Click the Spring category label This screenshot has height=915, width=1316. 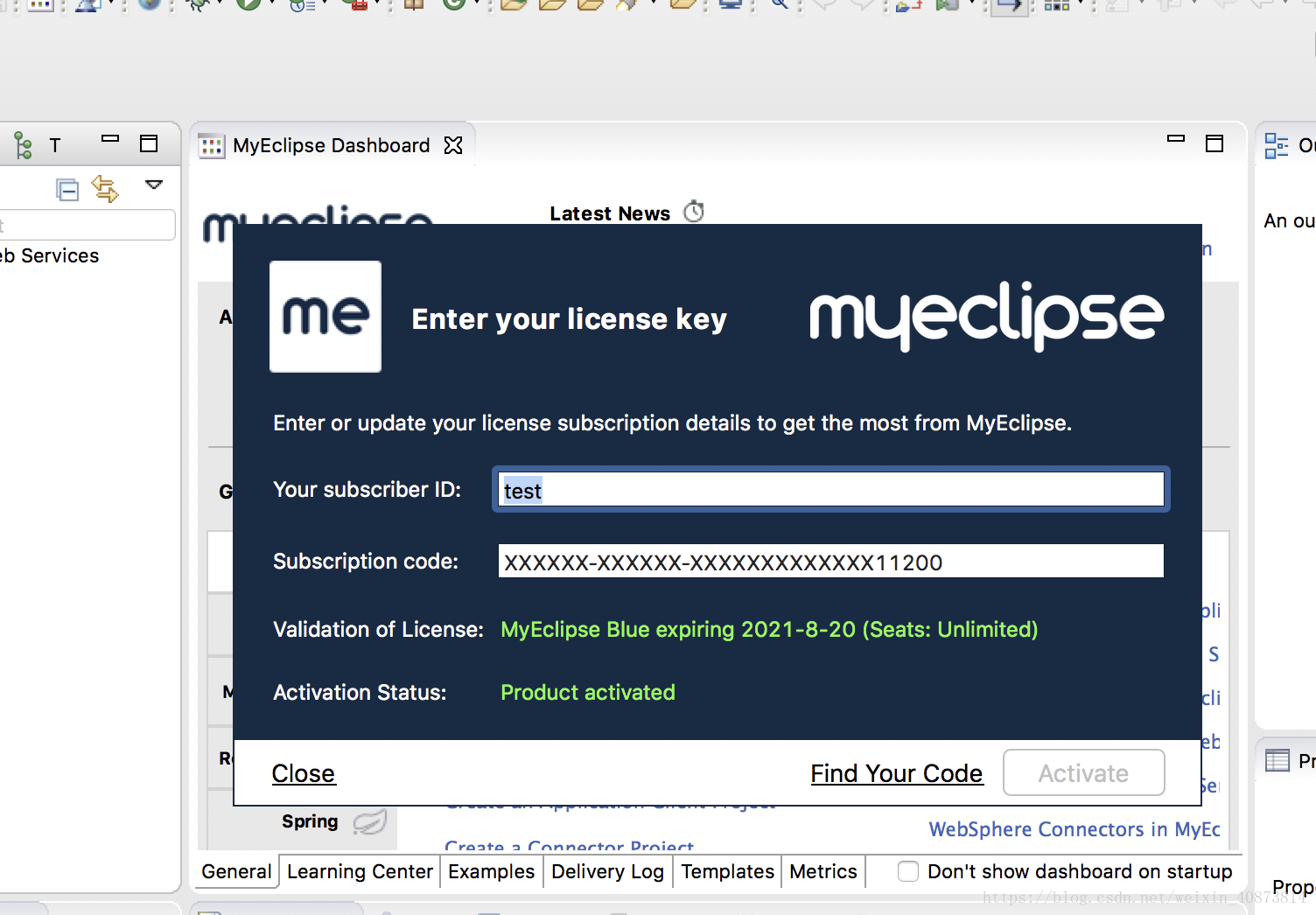310,821
